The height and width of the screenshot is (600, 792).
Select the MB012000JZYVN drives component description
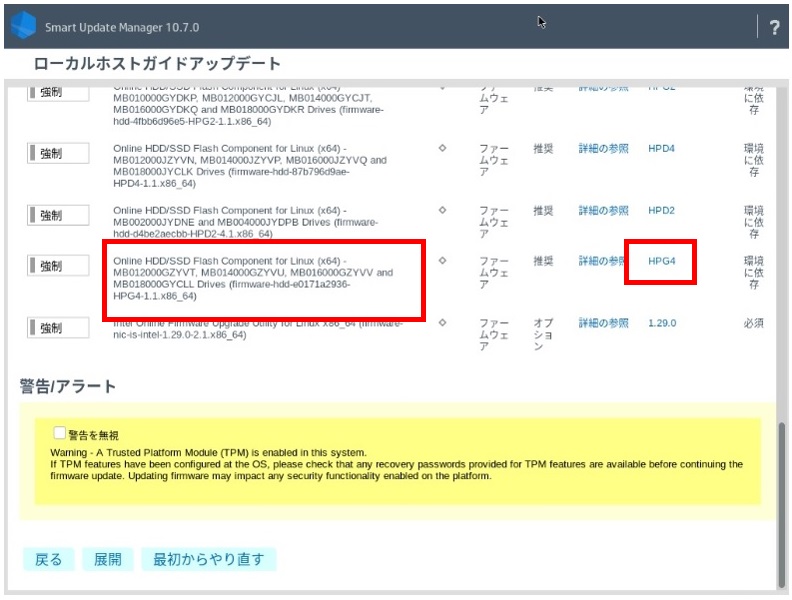[x=250, y=166]
